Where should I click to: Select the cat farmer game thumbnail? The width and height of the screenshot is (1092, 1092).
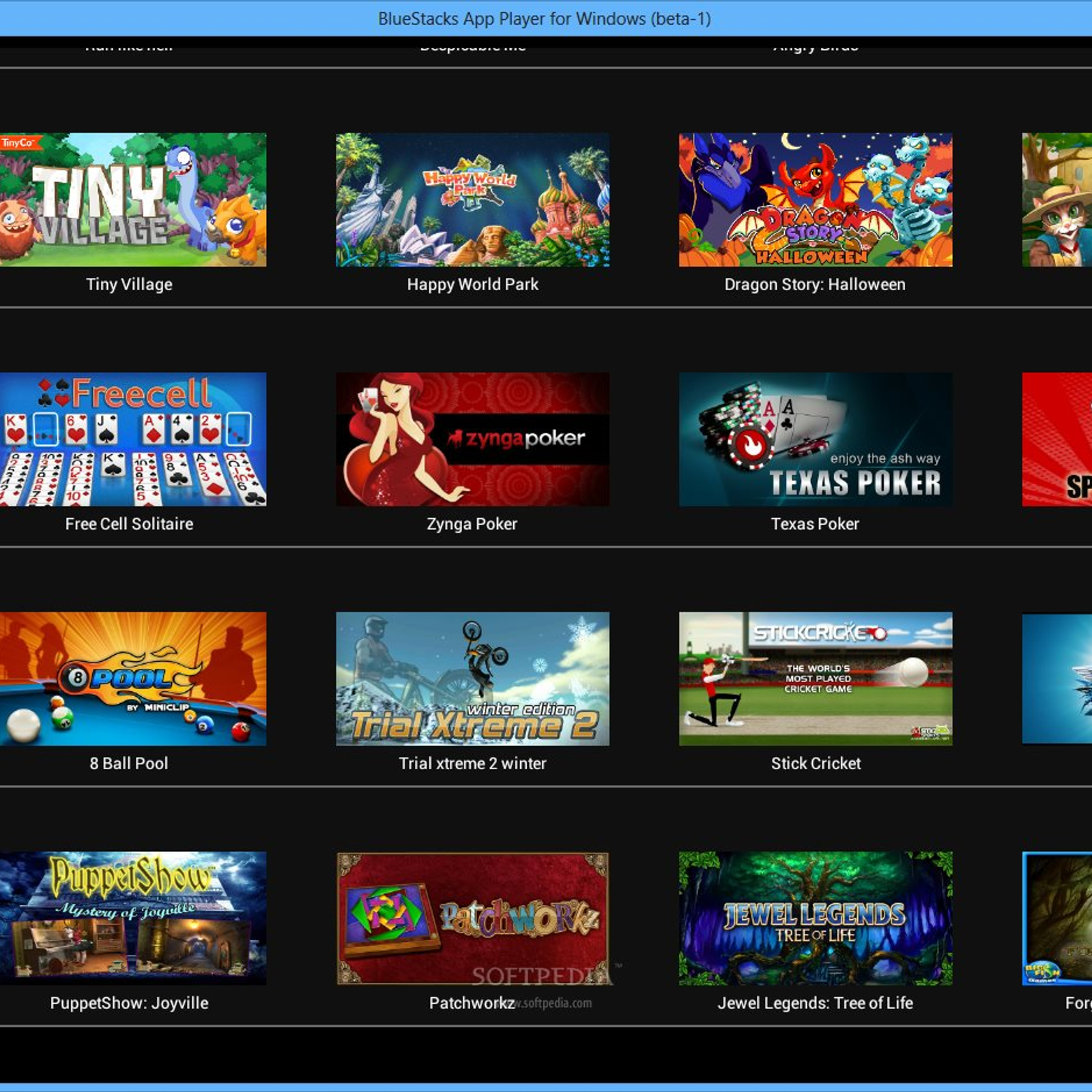pos(1057,199)
